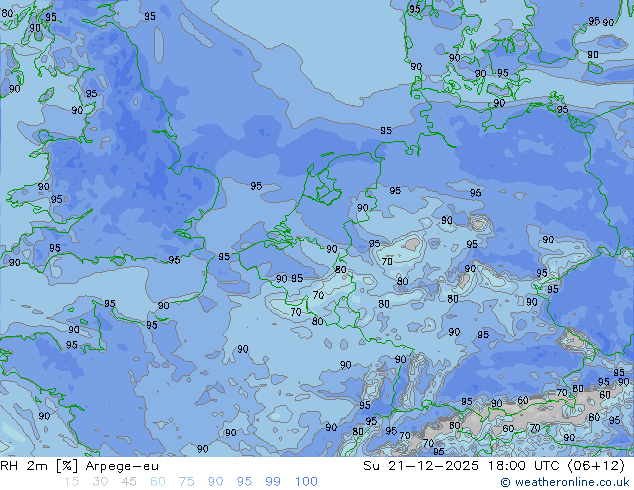Click the legend value 75
This screenshot has height=490, width=634.
(x=186, y=482)
